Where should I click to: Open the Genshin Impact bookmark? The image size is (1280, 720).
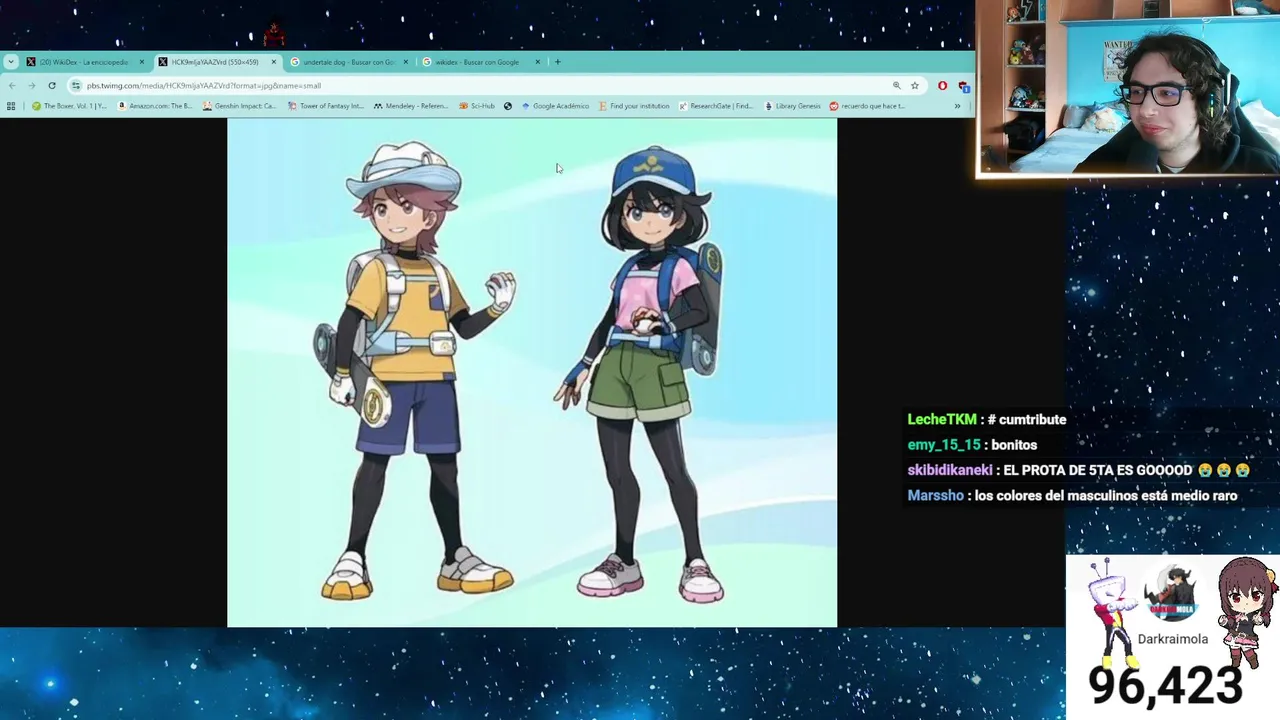tap(238, 106)
